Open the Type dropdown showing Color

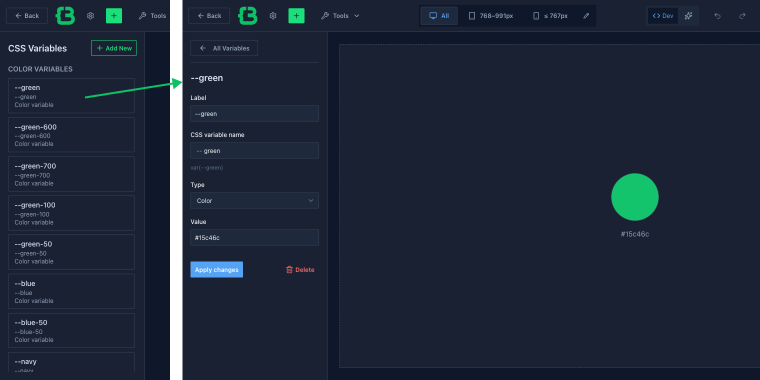point(254,200)
